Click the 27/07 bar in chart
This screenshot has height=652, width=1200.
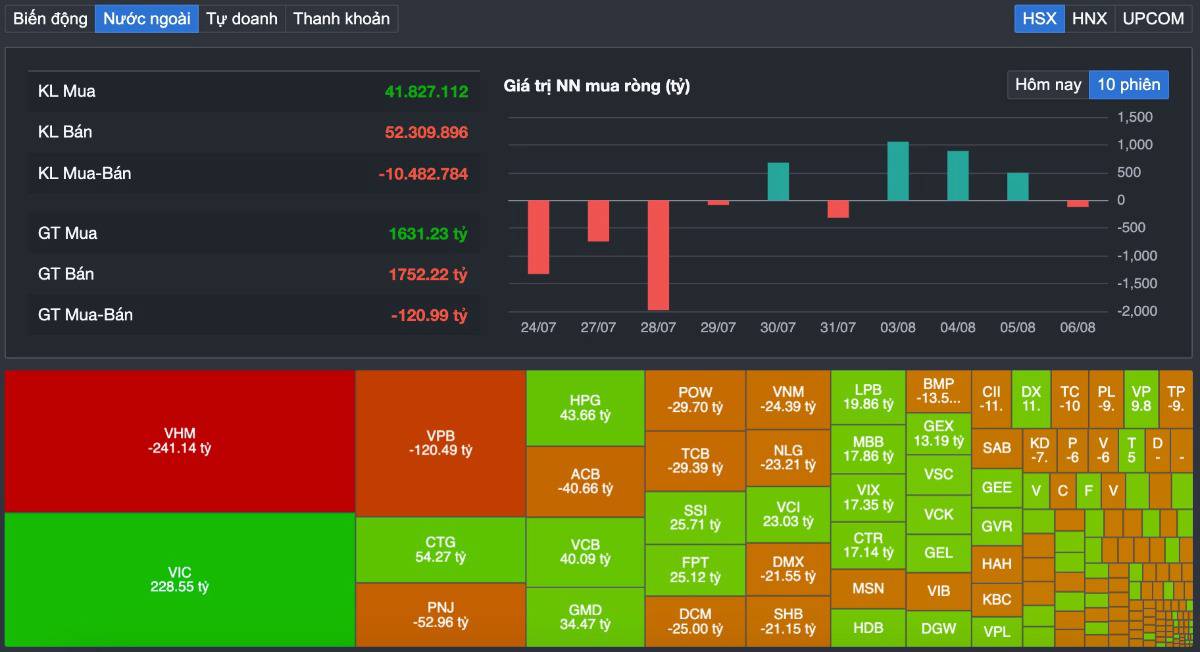pyautogui.click(x=598, y=221)
